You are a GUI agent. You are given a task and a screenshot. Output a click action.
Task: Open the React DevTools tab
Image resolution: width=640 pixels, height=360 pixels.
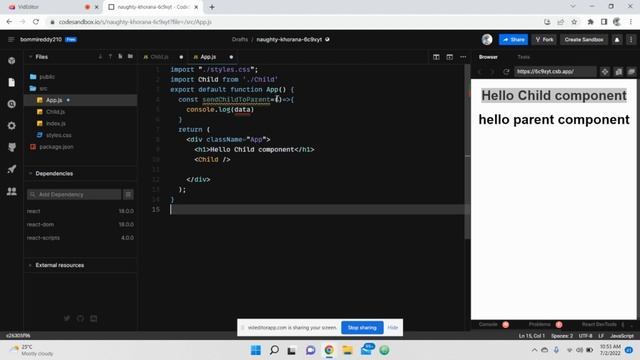pos(599,325)
